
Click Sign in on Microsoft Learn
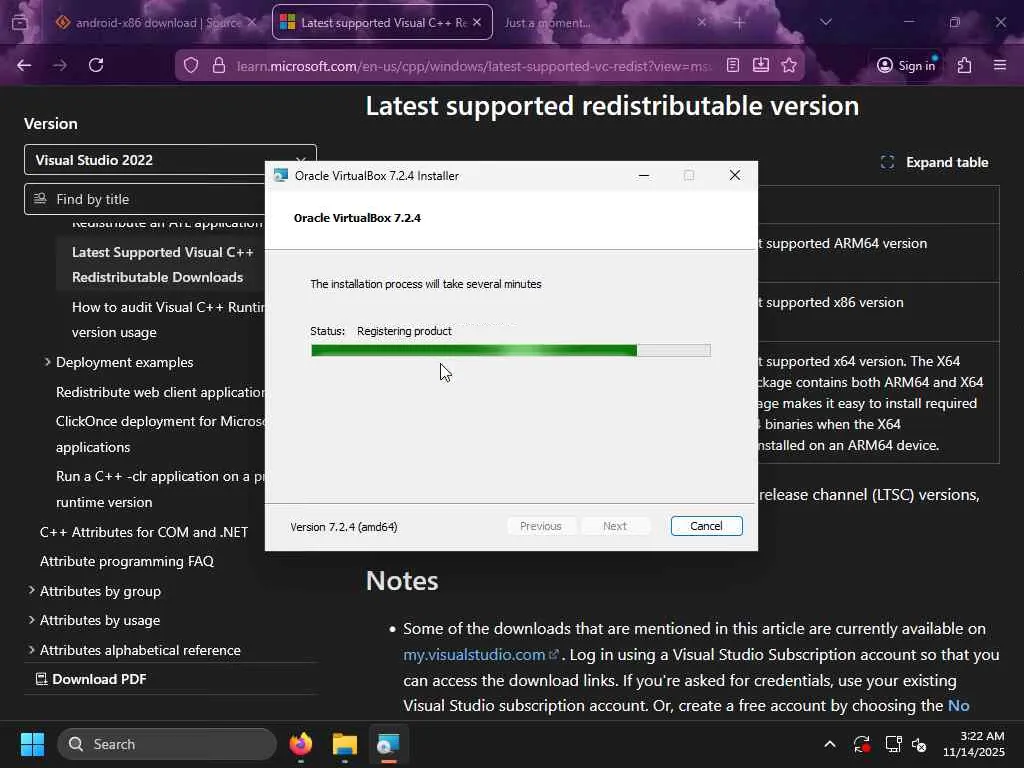pyautogui.click(x=906, y=65)
